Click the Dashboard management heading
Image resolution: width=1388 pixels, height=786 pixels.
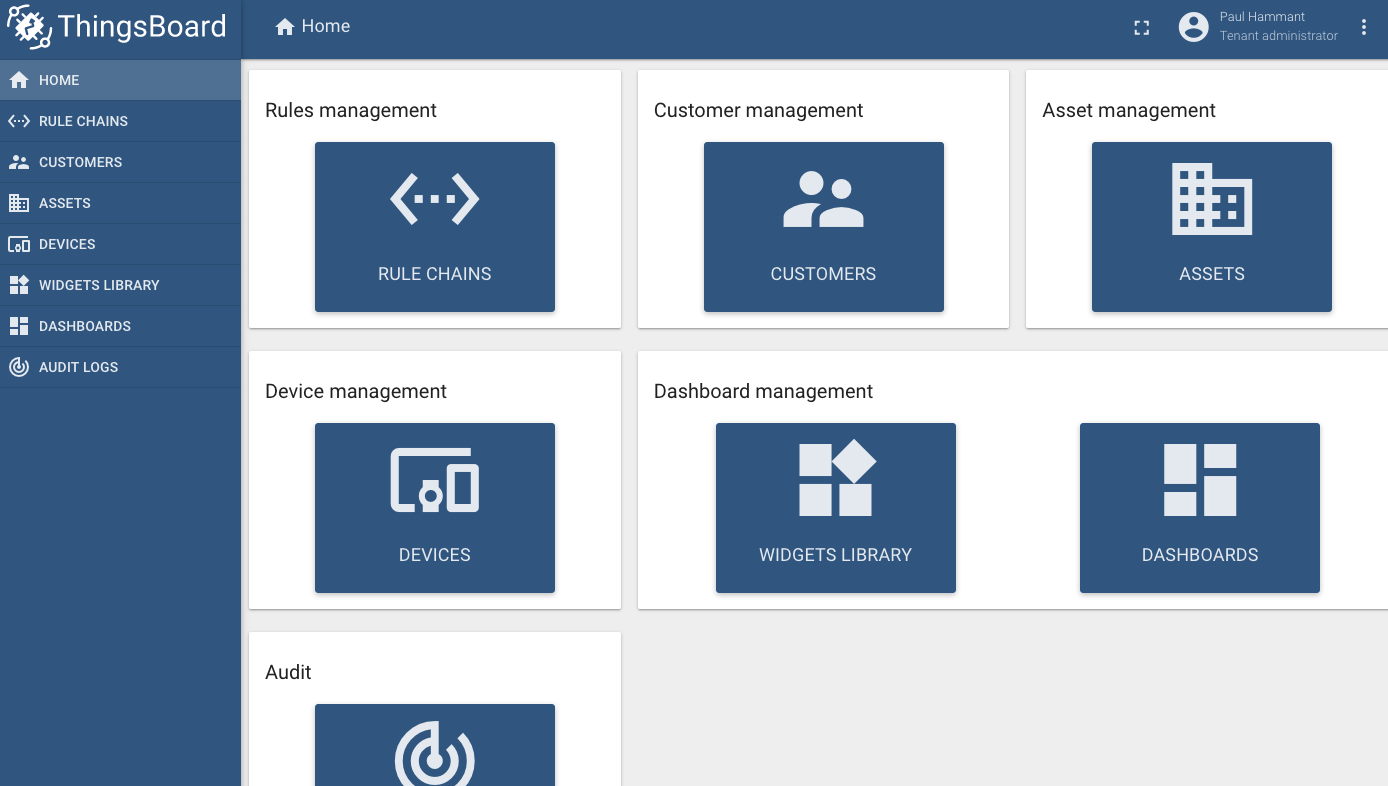763,392
